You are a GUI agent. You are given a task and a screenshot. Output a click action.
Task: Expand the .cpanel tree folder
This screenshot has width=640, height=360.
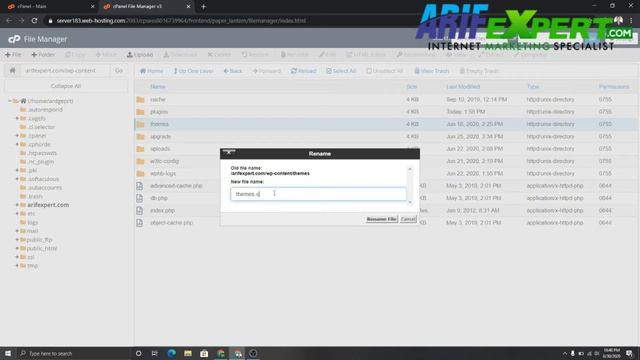pos(17,136)
